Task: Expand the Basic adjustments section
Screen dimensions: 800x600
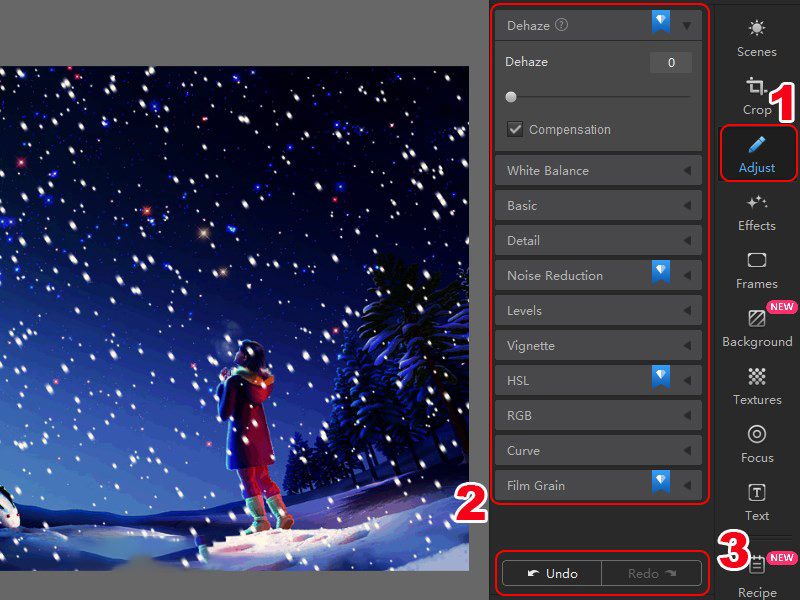Action: (598, 206)
